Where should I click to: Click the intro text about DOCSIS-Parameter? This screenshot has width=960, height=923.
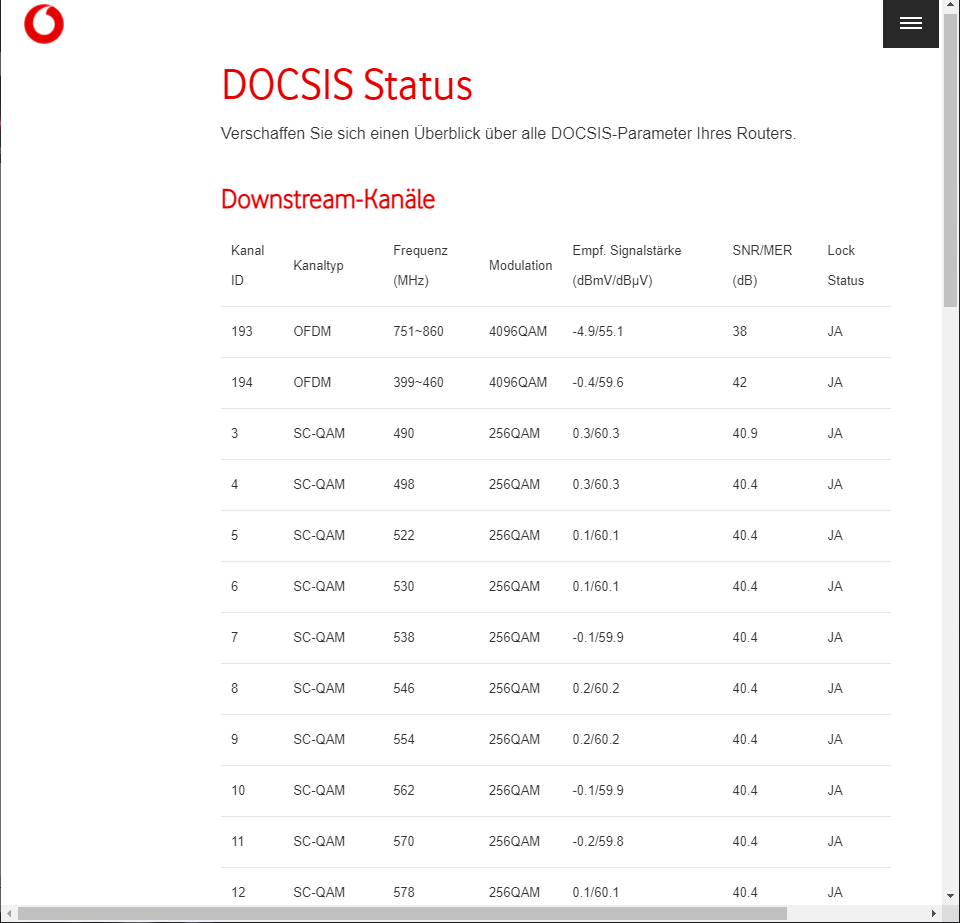coord(508,133)
